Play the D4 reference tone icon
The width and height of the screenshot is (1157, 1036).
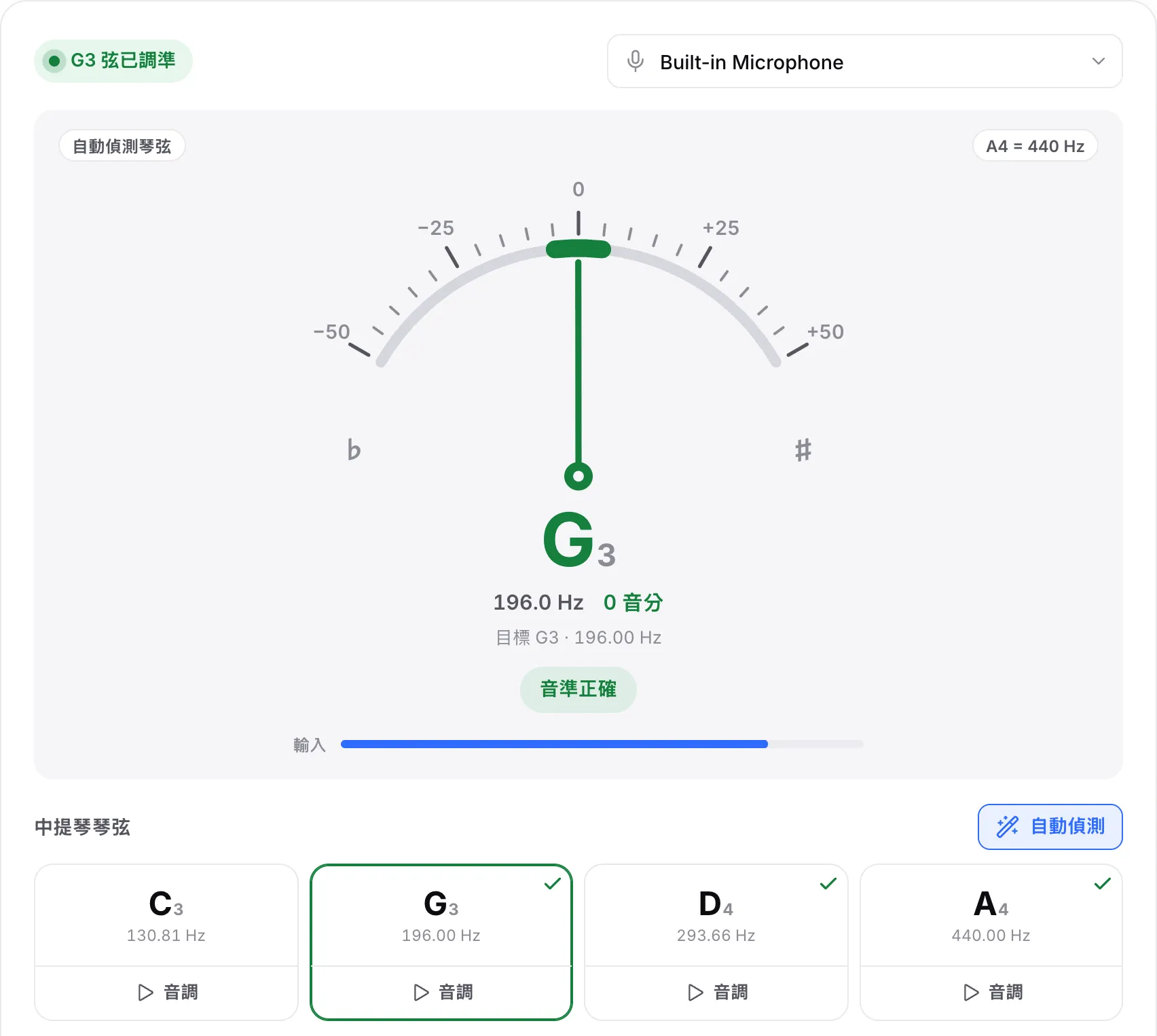click(x=695, y=993)
